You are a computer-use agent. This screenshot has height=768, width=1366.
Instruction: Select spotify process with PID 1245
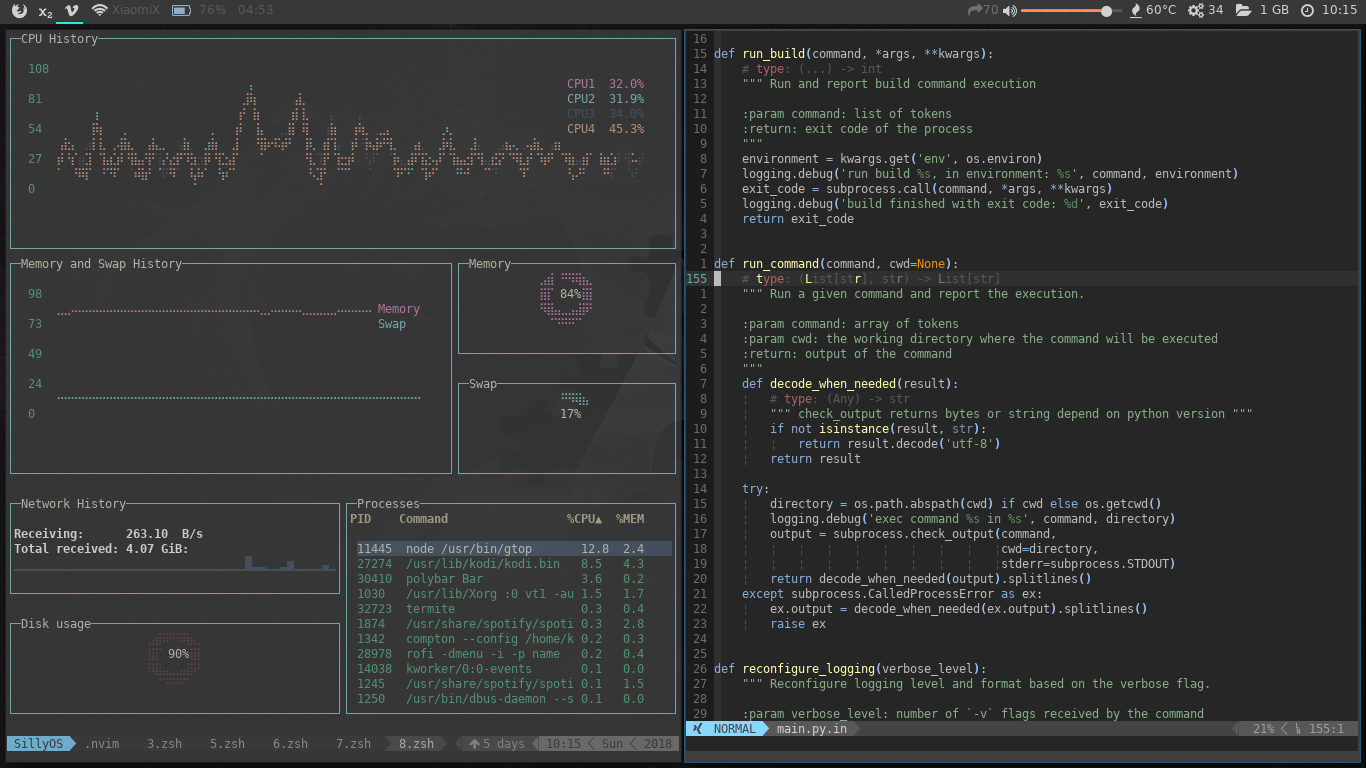(x=514, y=684)
